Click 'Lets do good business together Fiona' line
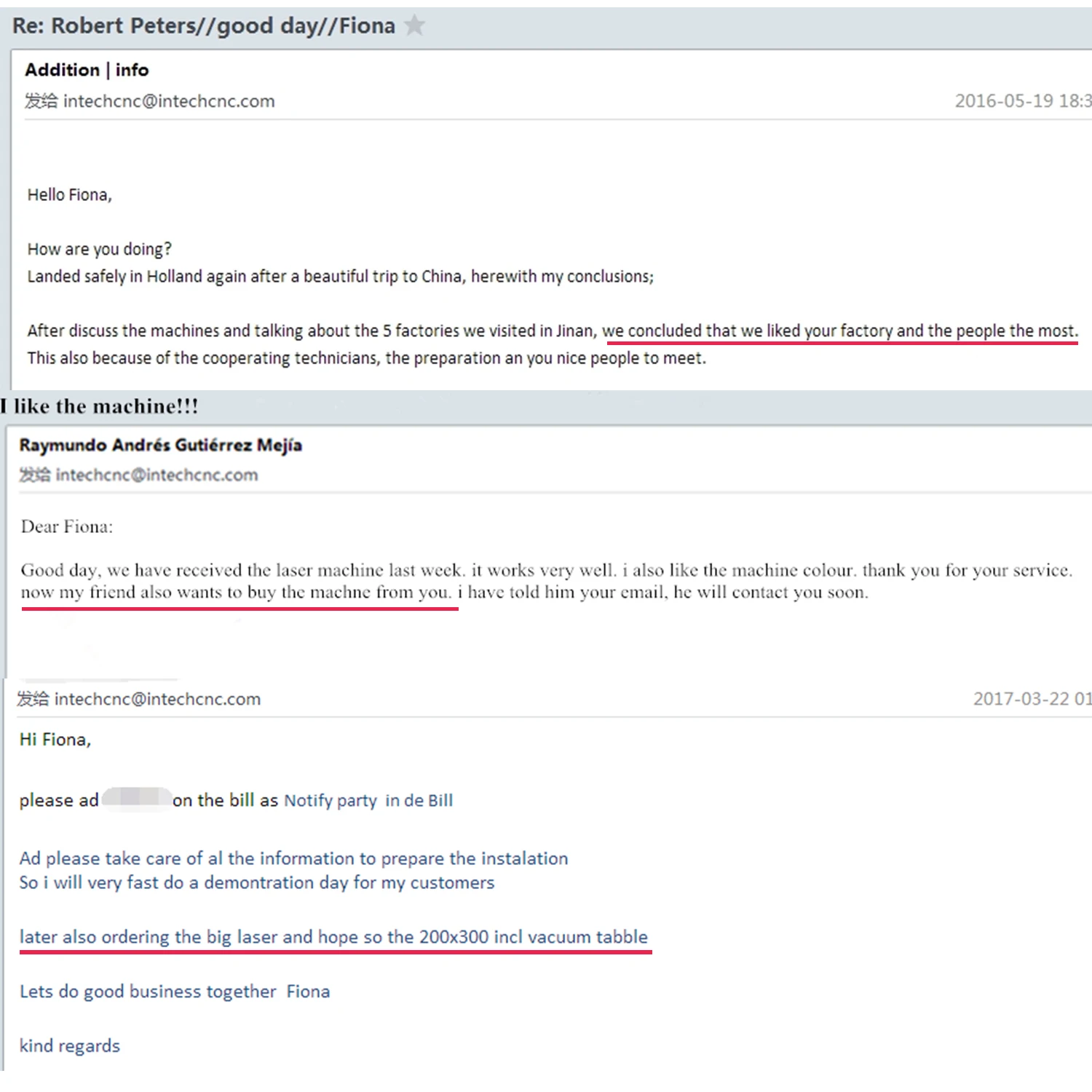This screenshot has width=1092, height=1092. [x=174, y=992]
